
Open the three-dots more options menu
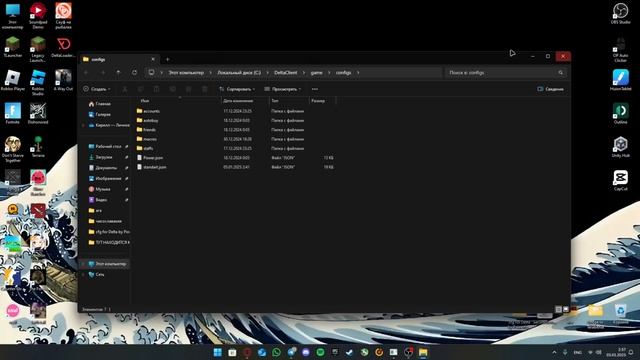click(x=315, y=89)
